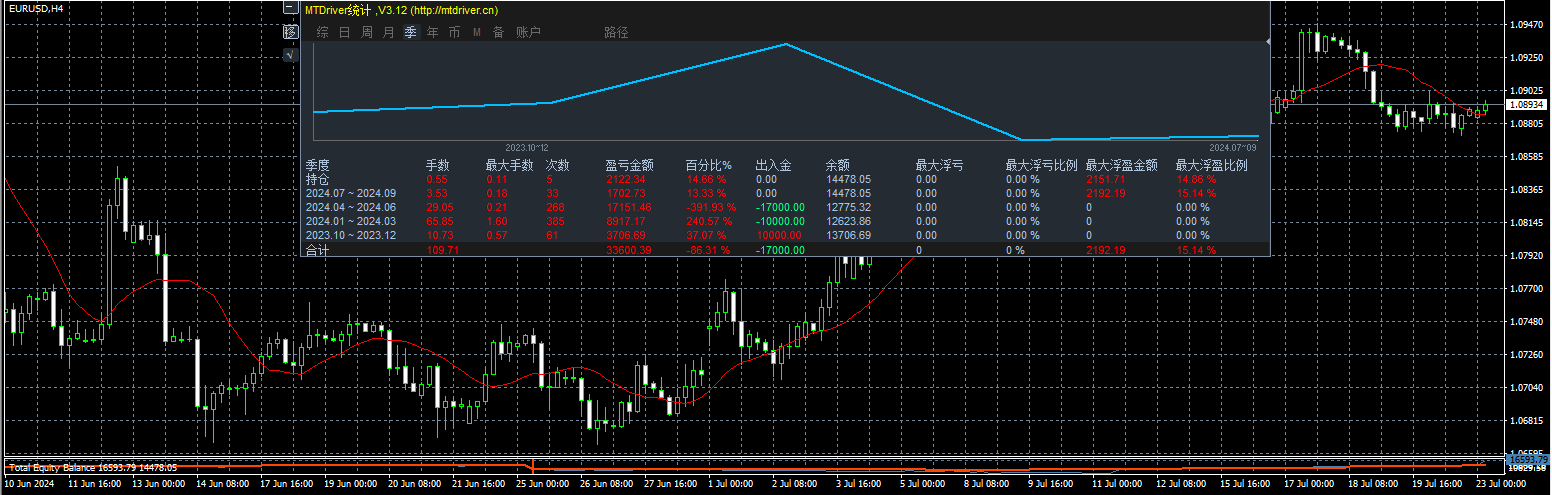The width and height of the screenshot is (1552, 495).
Task: Toggle the √ checkmark icon beside panel
Action: [291, 55]
